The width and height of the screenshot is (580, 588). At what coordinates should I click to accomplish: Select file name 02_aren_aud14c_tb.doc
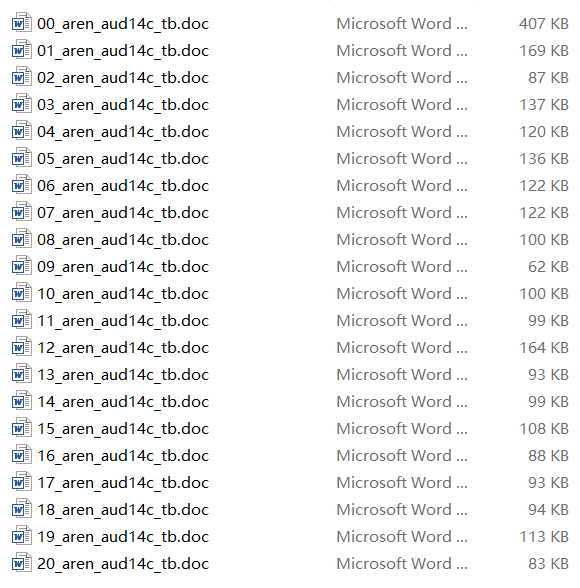[123, 78]
